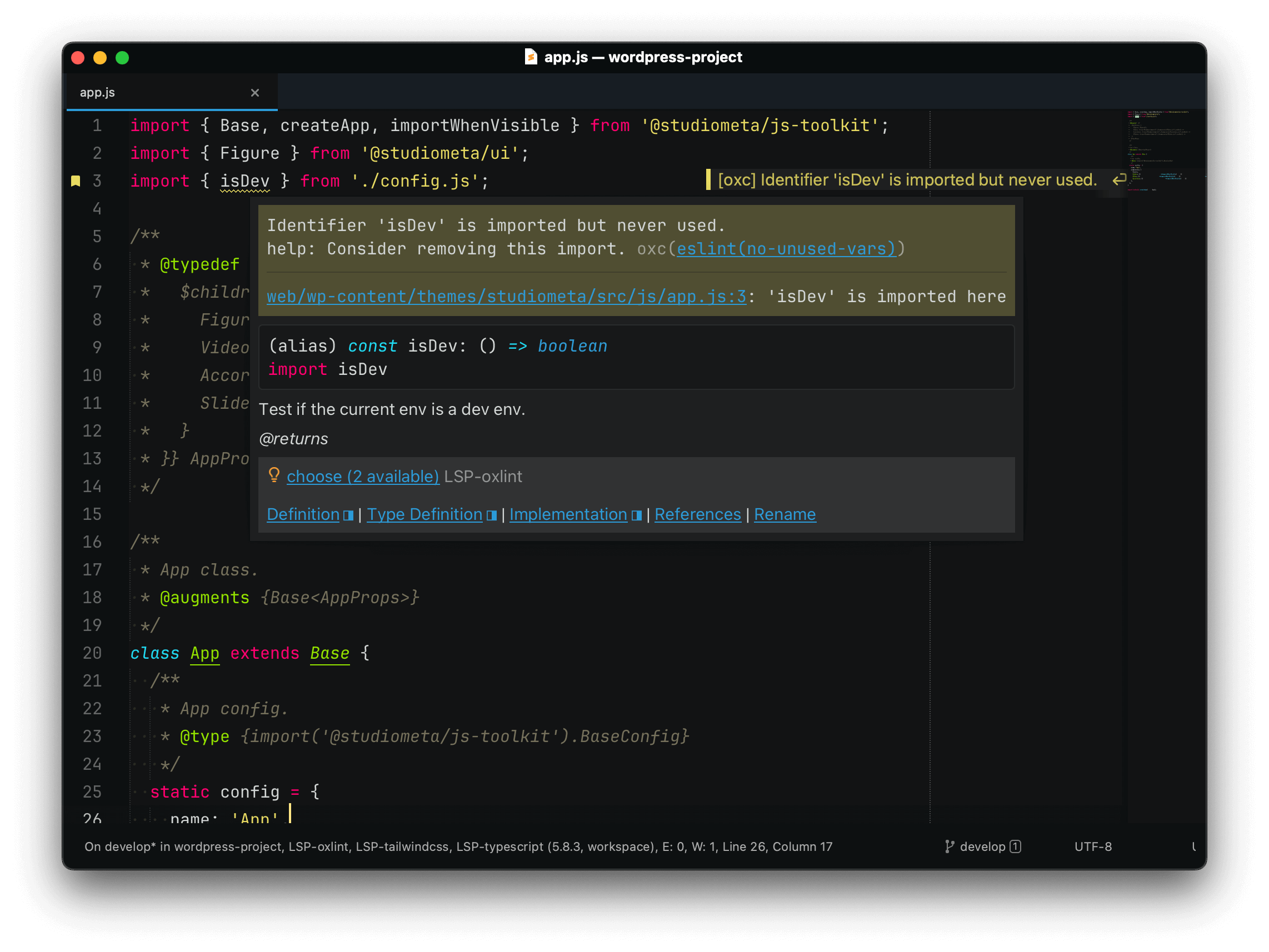
Task: Select the app.js tab
Action: click(172, 92)
